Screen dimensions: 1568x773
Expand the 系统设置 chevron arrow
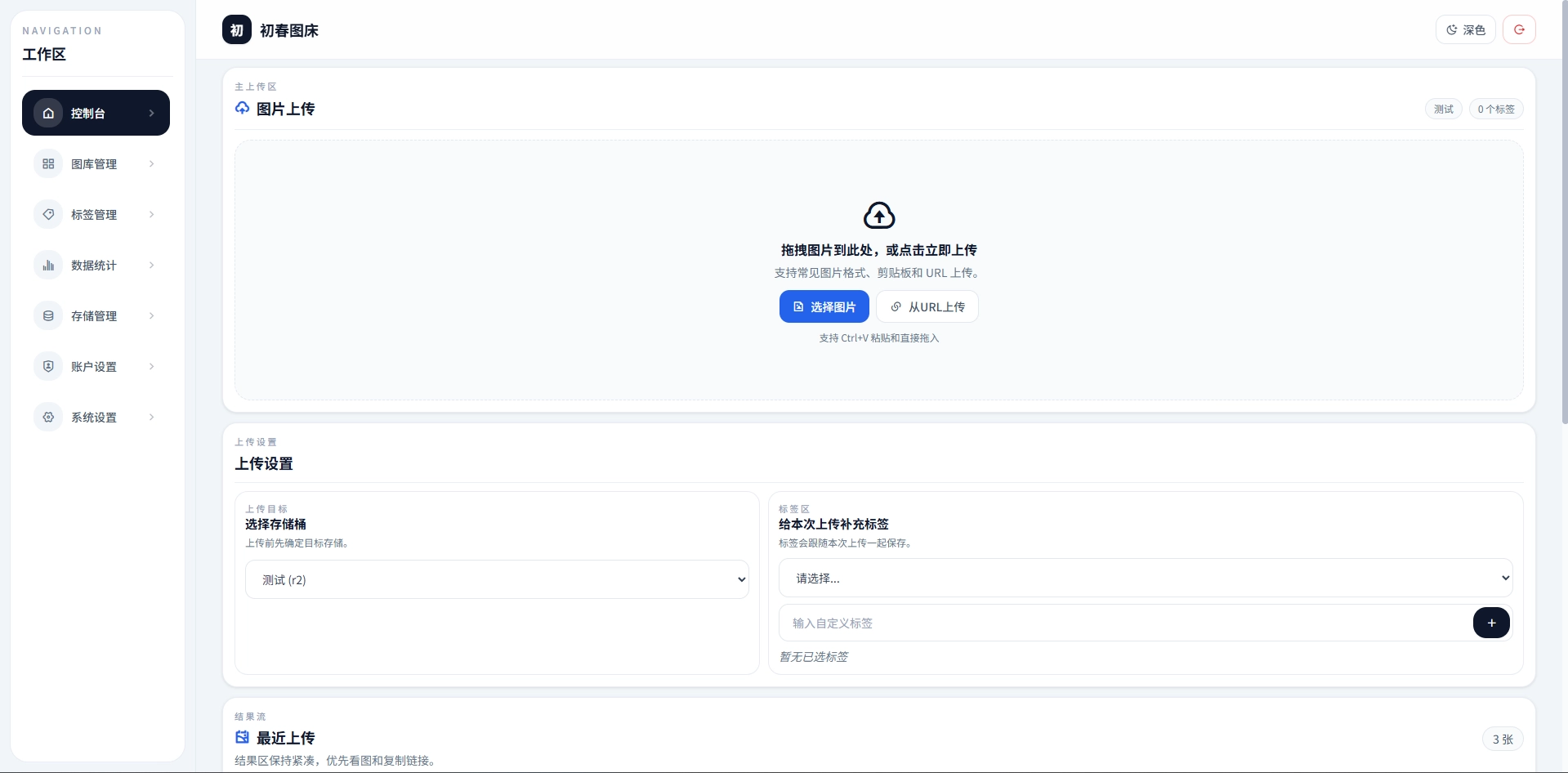pyautogui.click(x=151, y=417)
